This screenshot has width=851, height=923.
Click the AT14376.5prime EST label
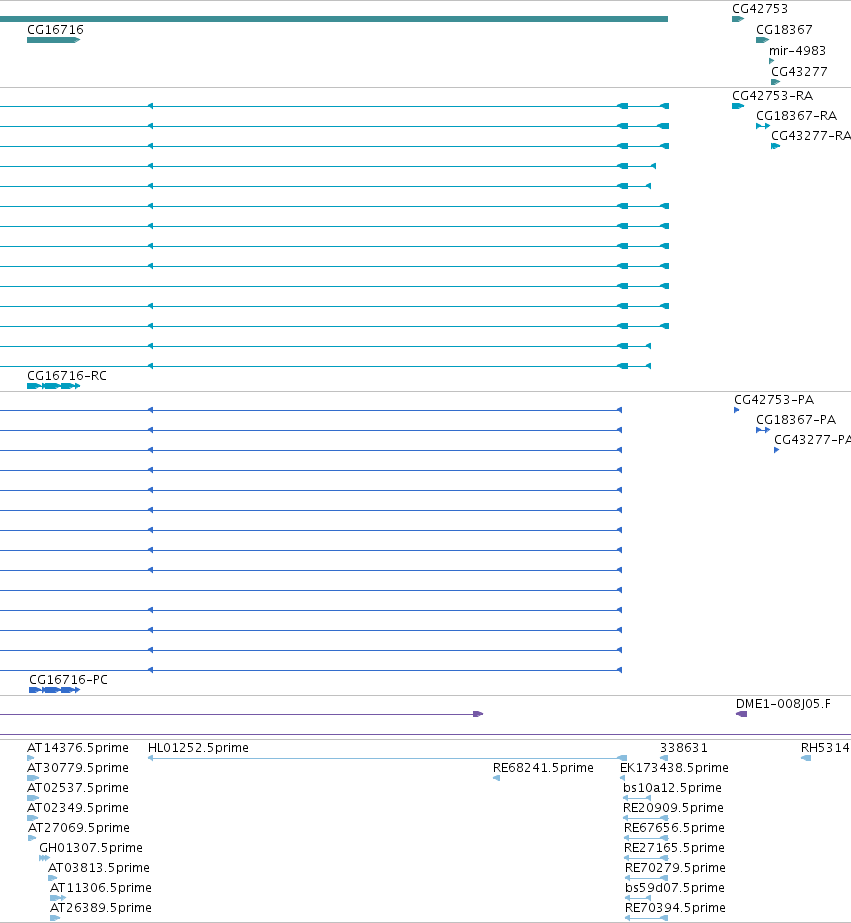point(78,748)
